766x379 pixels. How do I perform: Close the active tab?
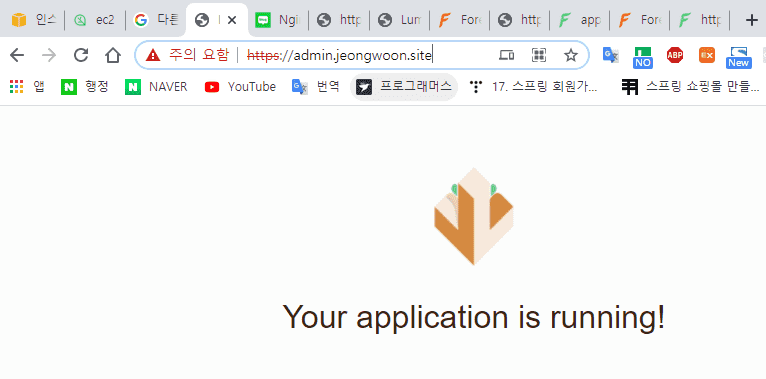232,20
